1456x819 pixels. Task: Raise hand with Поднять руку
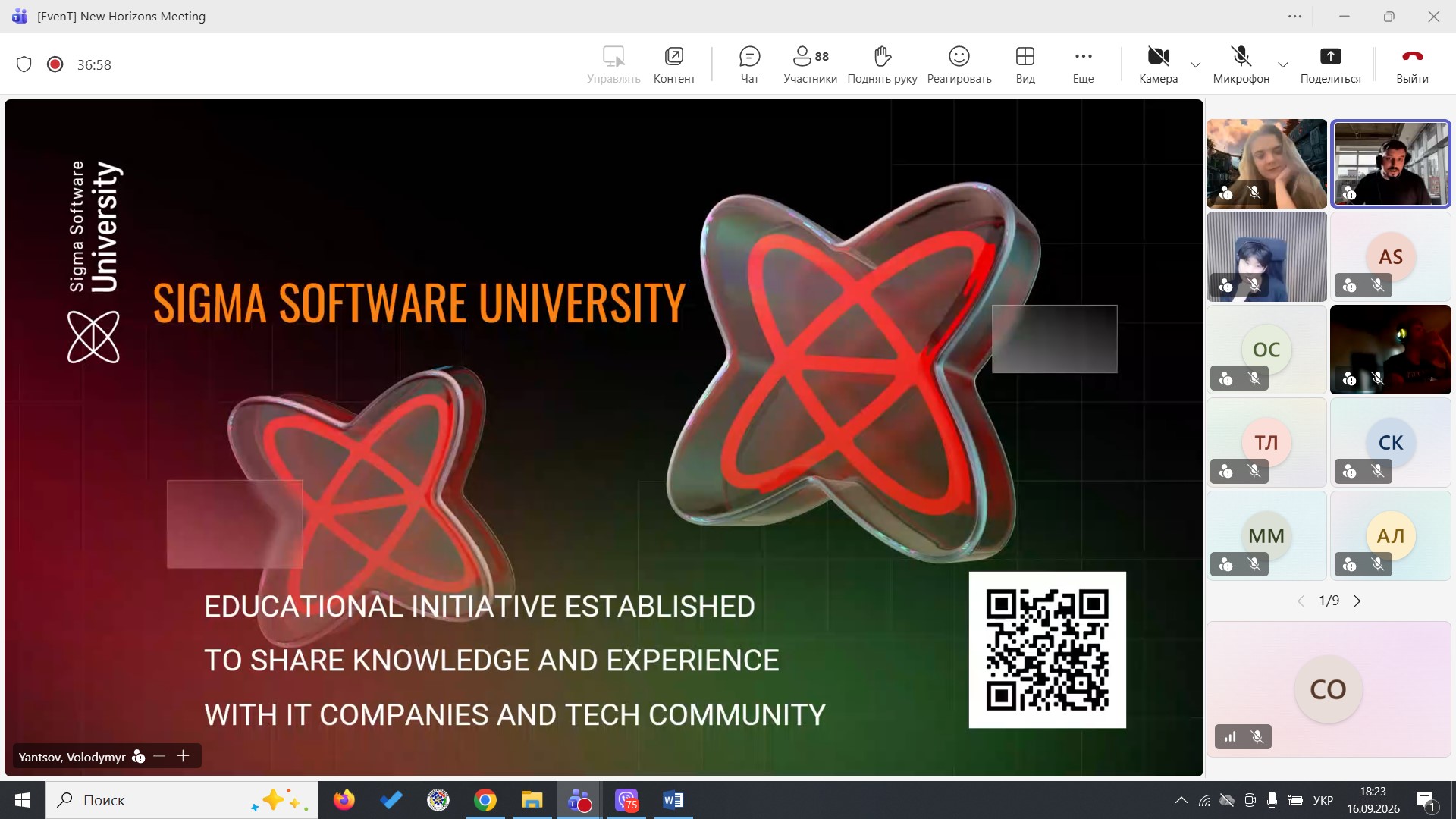882,64
